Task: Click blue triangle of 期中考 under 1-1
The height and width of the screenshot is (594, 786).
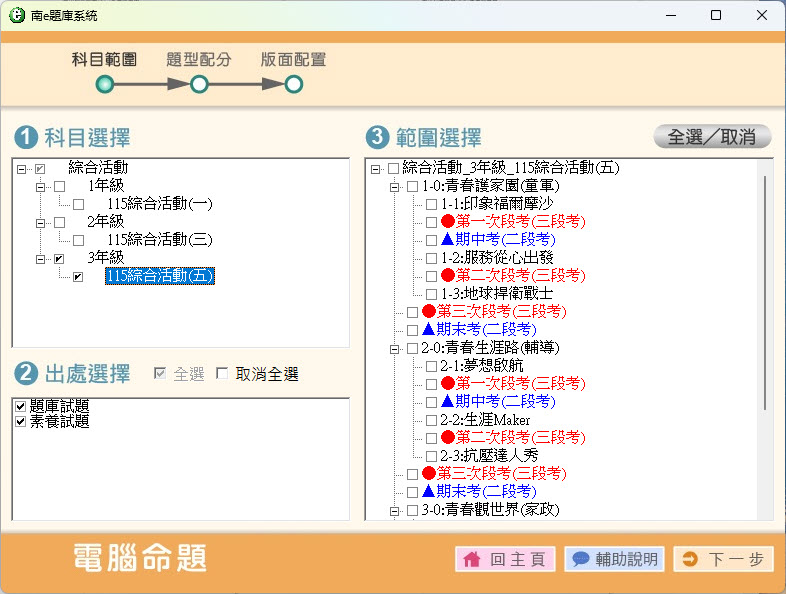Action: click(448, 239)
